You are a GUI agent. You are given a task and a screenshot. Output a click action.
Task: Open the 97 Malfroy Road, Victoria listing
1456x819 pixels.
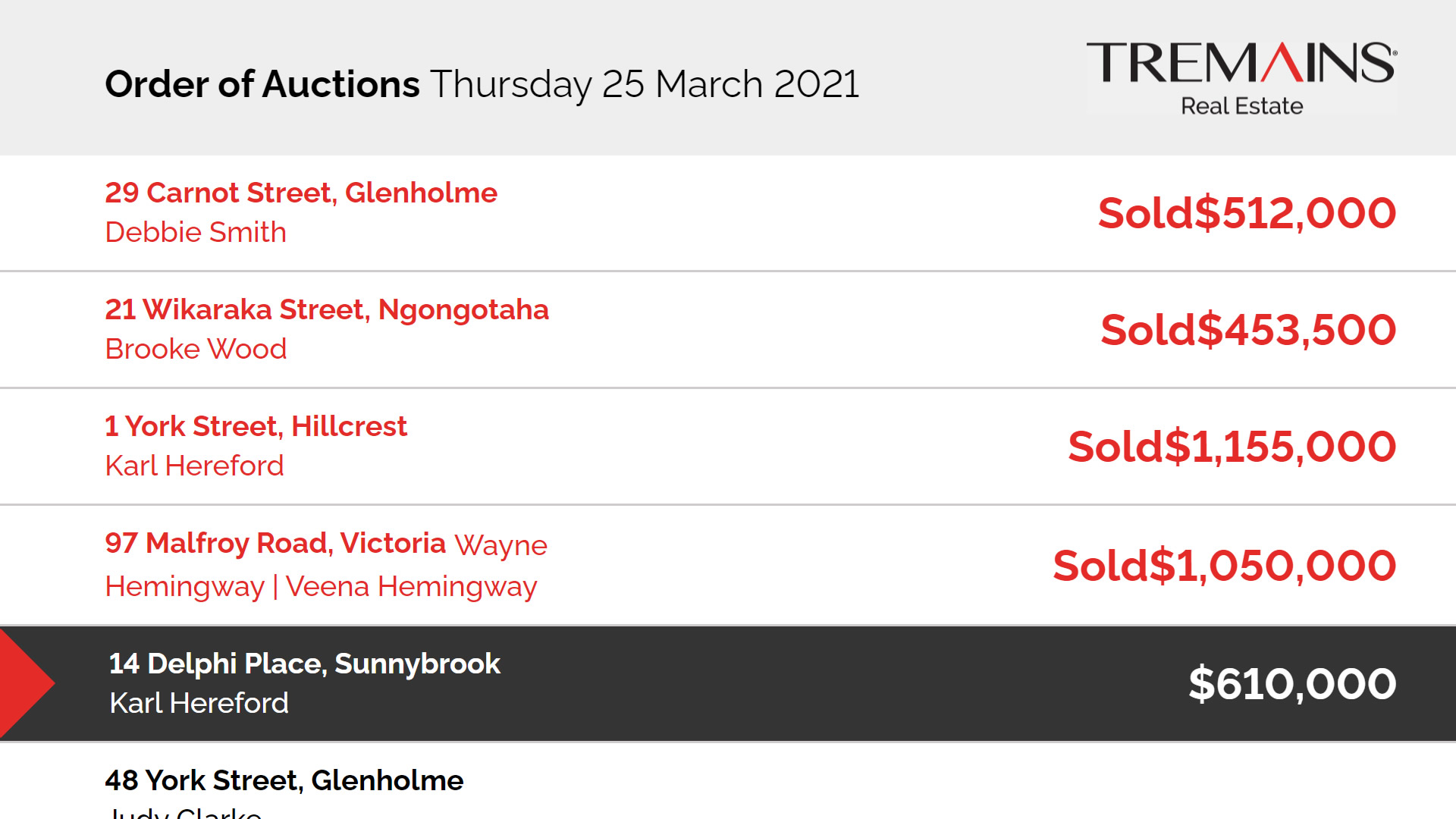coord(275,543)
